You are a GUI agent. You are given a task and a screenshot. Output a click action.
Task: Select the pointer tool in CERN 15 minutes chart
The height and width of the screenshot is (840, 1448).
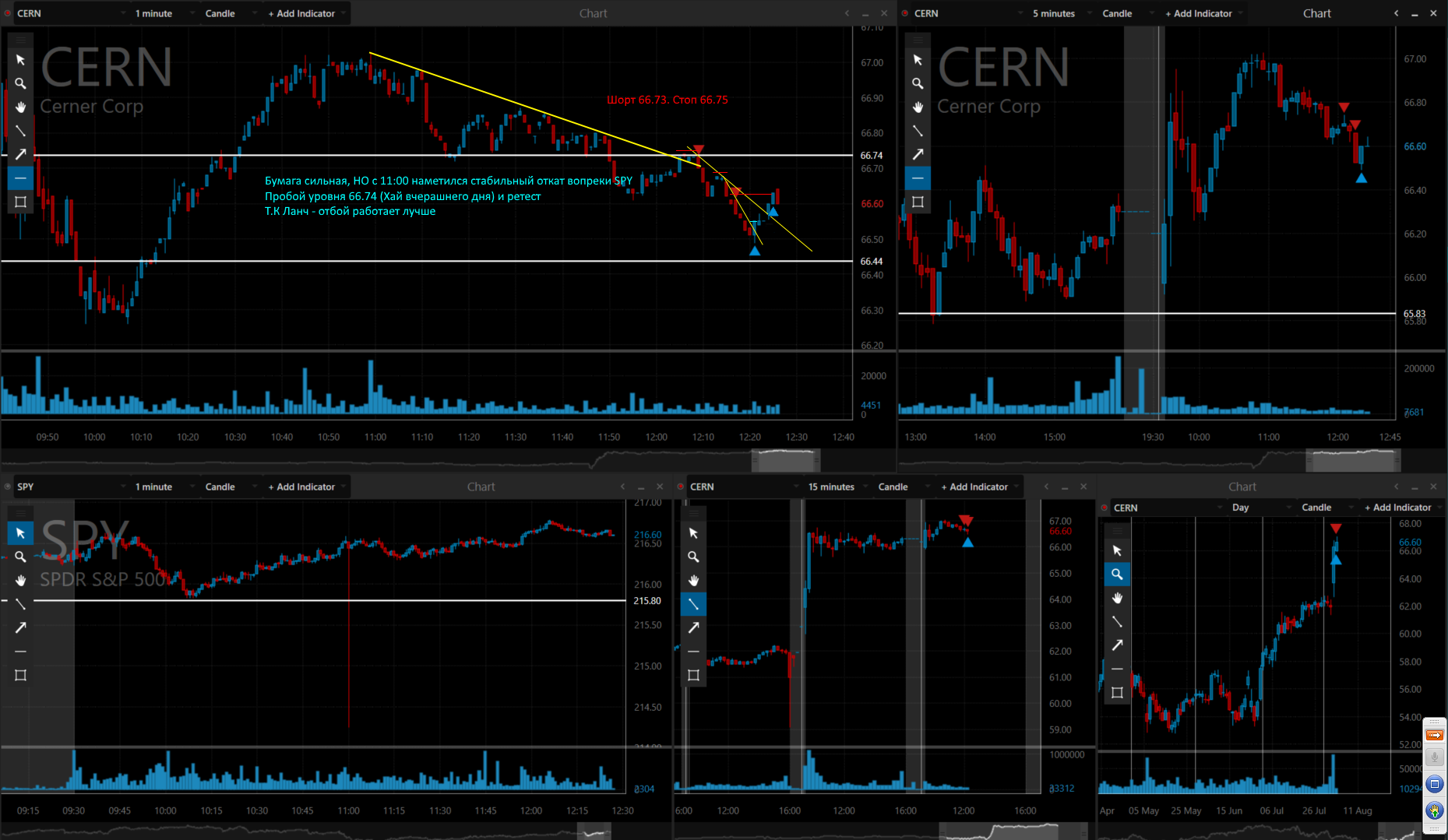pos(694,533)
